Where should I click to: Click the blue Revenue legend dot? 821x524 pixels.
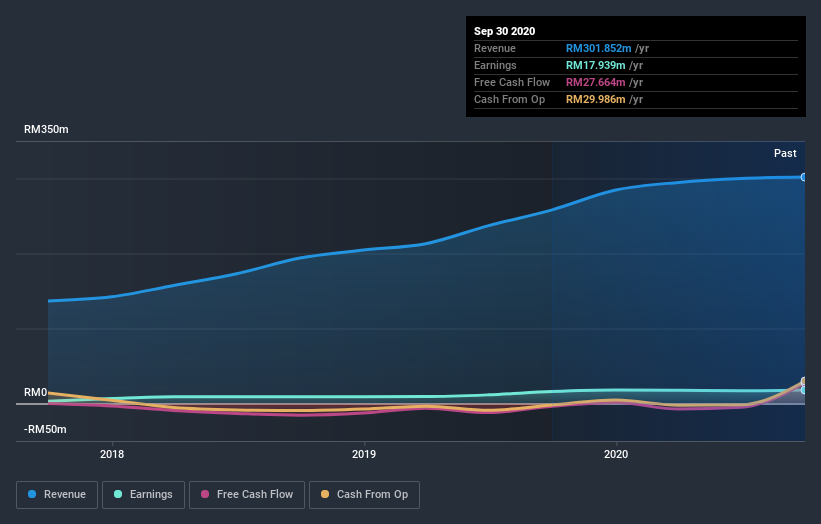coord(32,494)
